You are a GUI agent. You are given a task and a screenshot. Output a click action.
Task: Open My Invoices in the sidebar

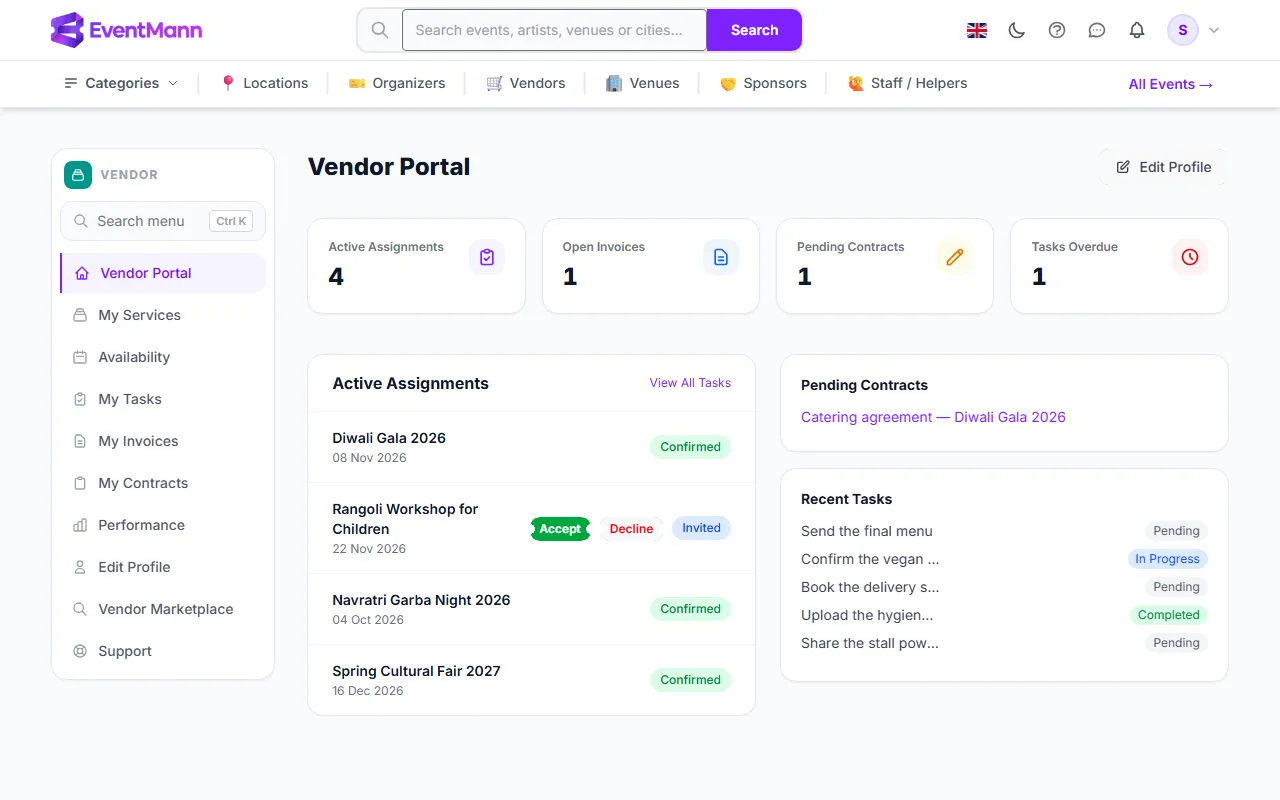point(163,441)
